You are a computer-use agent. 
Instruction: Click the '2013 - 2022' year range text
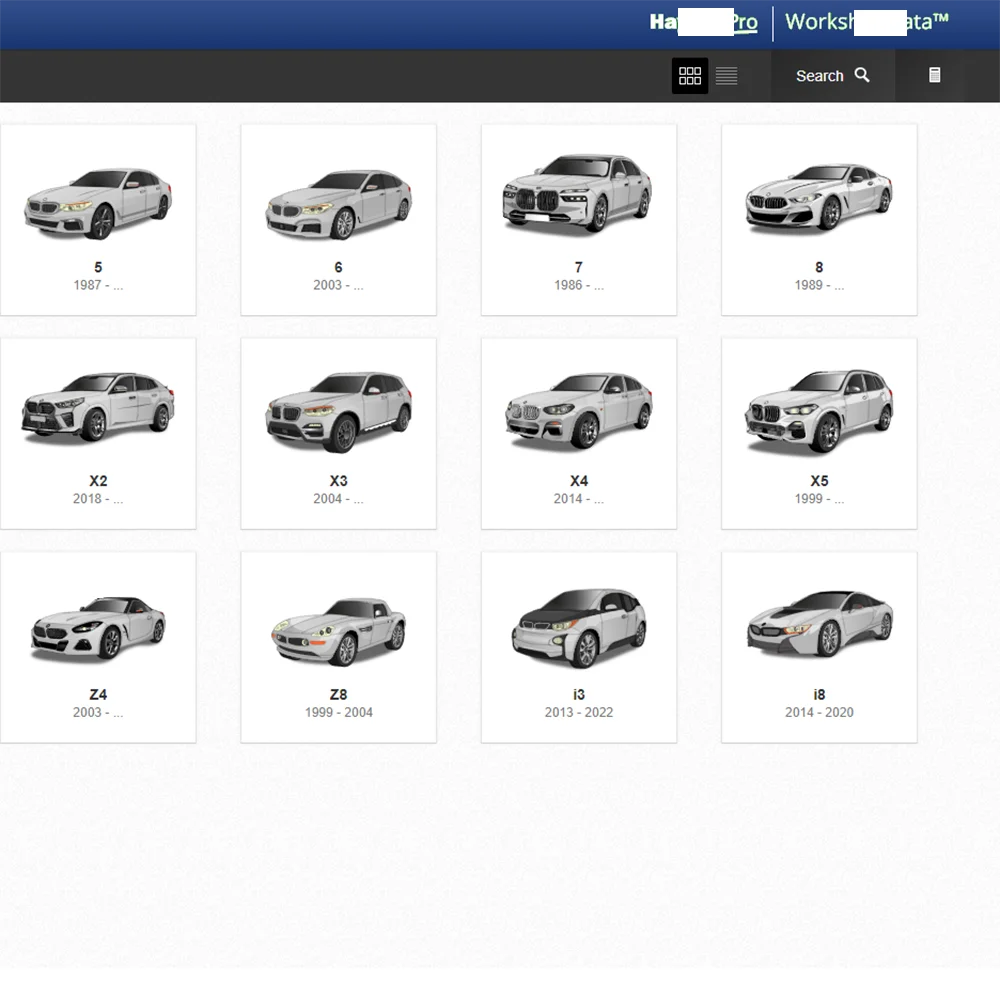point(579,712)
